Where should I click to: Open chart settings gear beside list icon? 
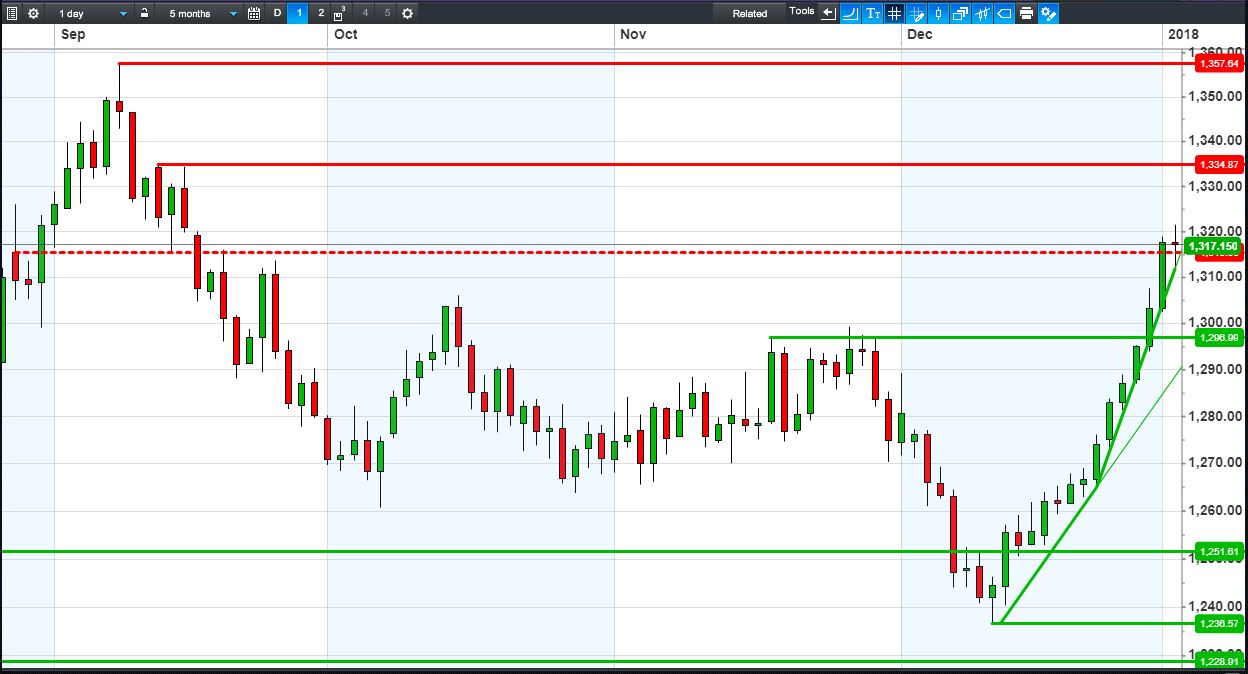pyautogui.click(x=33, y=13)
